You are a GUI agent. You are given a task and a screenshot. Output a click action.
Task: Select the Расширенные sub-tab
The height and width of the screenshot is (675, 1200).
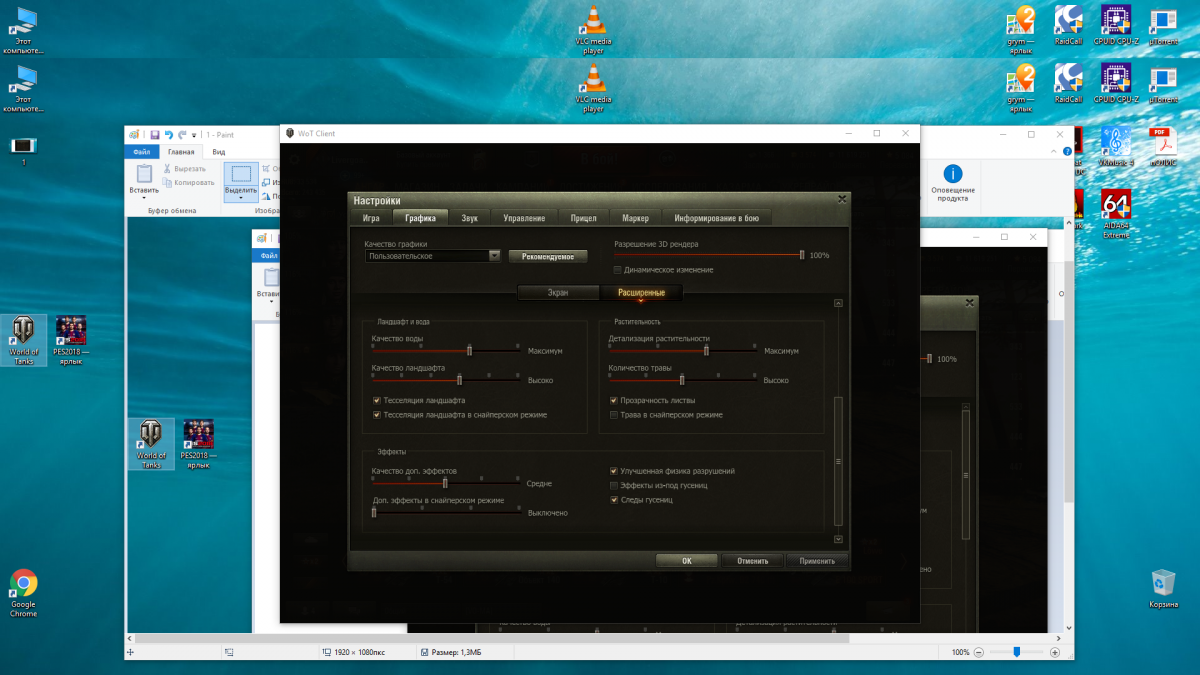coord(641,292)
